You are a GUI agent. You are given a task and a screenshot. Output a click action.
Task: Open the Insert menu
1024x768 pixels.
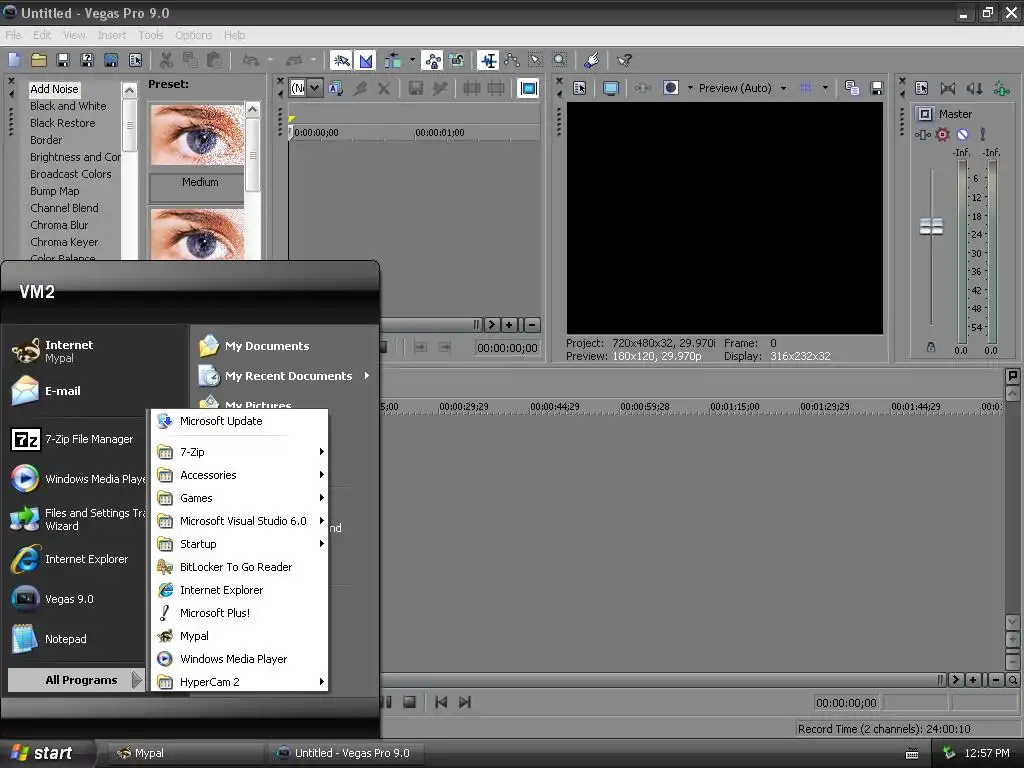pyautogui.click(x=112, y=35)
